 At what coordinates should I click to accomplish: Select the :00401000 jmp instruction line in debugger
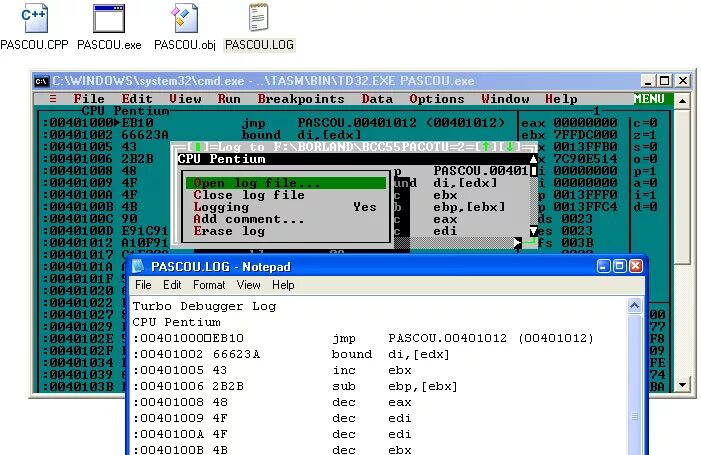coord(274,122)
